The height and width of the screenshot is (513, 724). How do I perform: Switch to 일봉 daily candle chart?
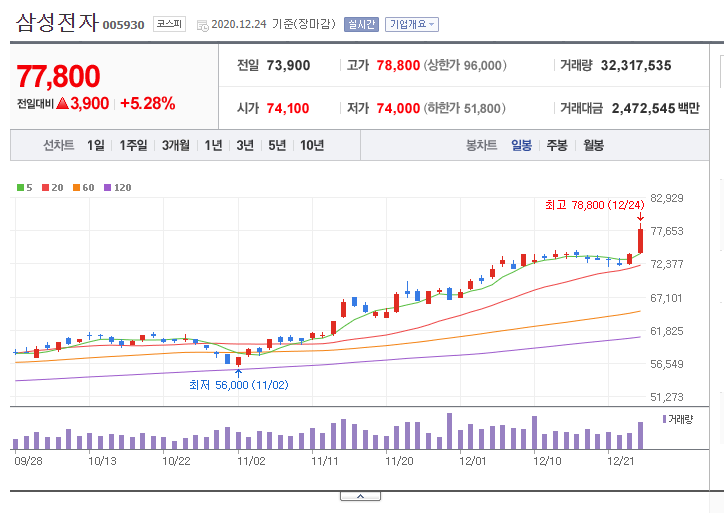[x=521, y=145]
